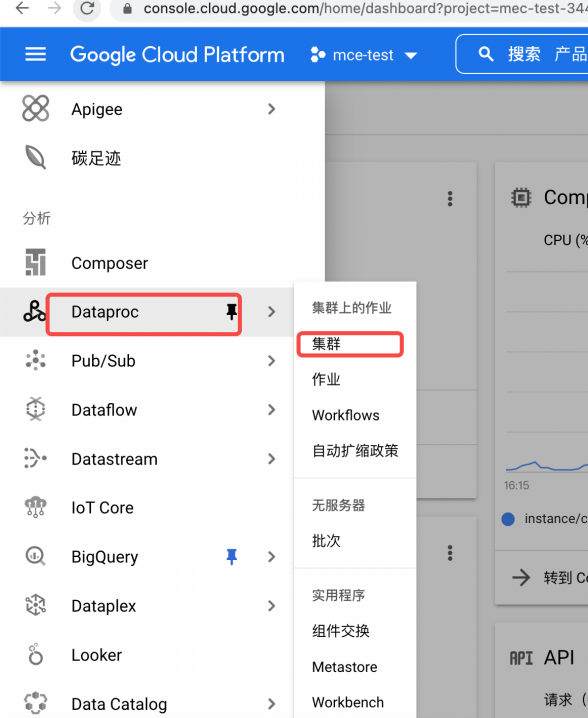Click the Dataplex icon
The height and width of the screenshot is (718, 588).
tap(35, 605)
